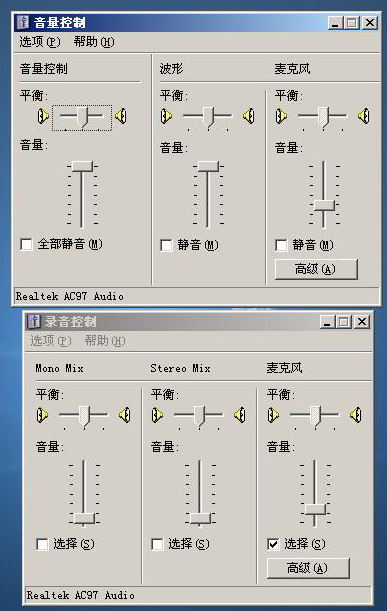
Task: Click left speaker icon of 波形 balance
Action: click(x=166, y=116)
